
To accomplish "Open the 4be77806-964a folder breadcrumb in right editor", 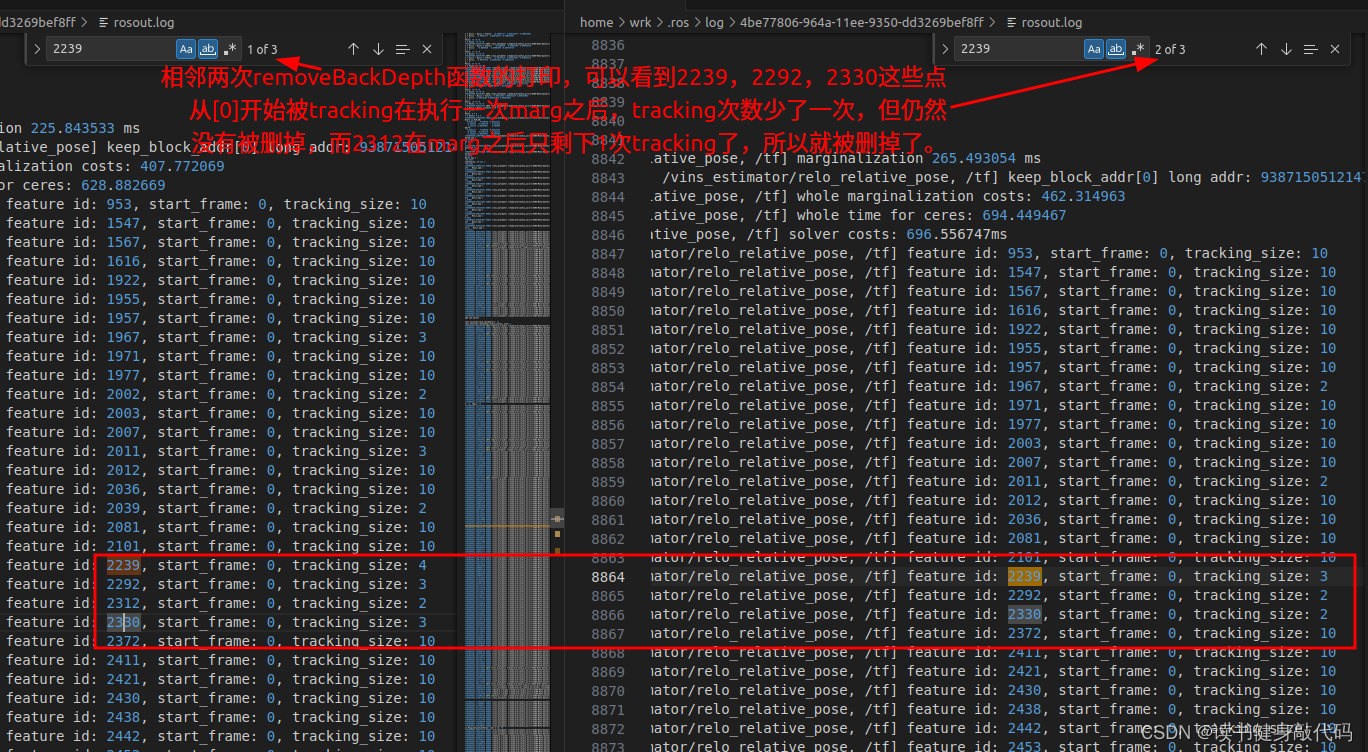I will point(862,22).
